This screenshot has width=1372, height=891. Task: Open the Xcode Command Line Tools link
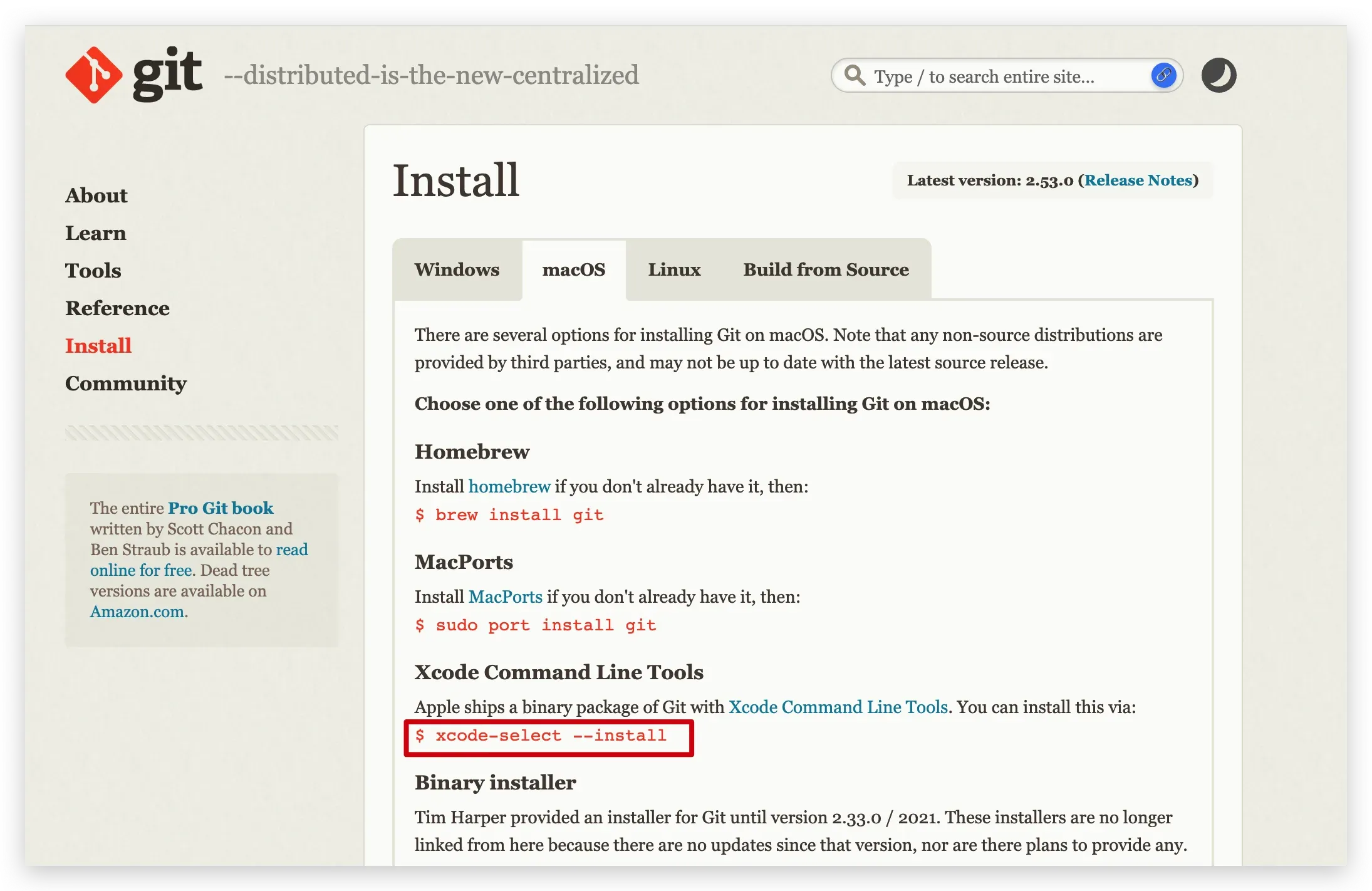tap(838, 707)
